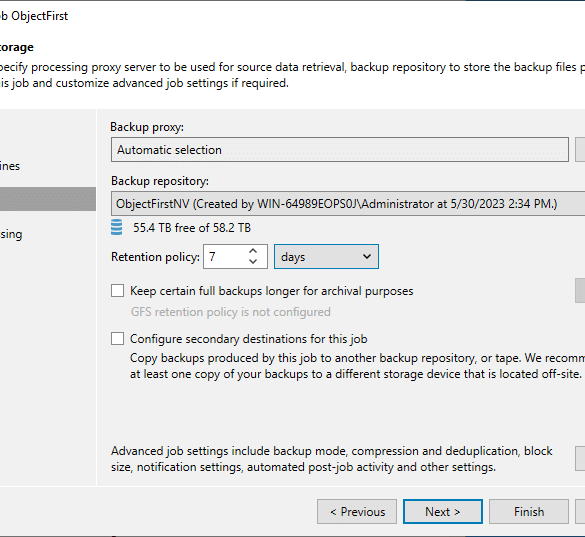The width and height of the screenshot is (585, 537).
Task: Go back with the Previous button
Action: coord(357,512)
